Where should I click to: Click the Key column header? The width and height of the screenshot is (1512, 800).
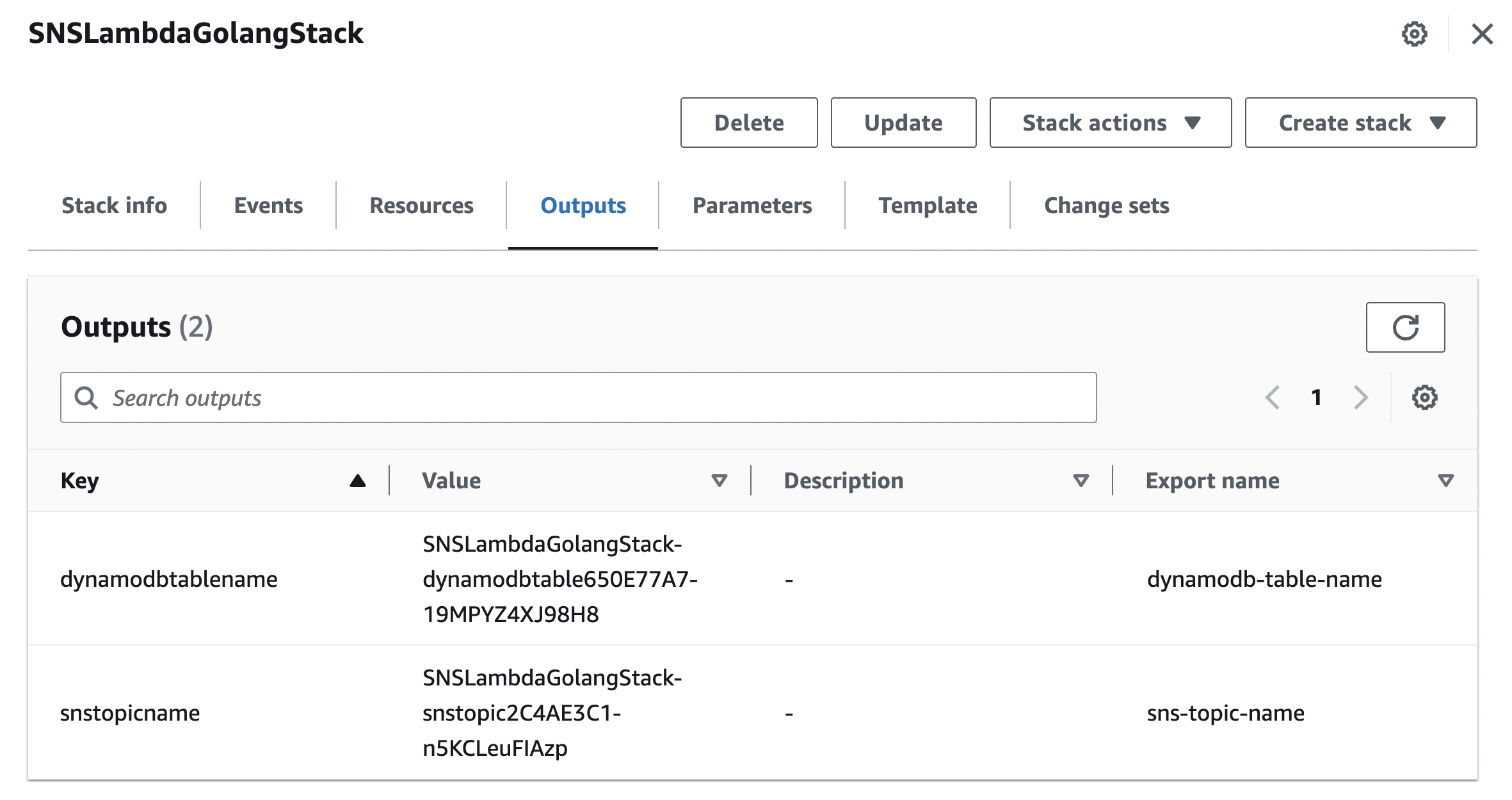click(79, 481)
